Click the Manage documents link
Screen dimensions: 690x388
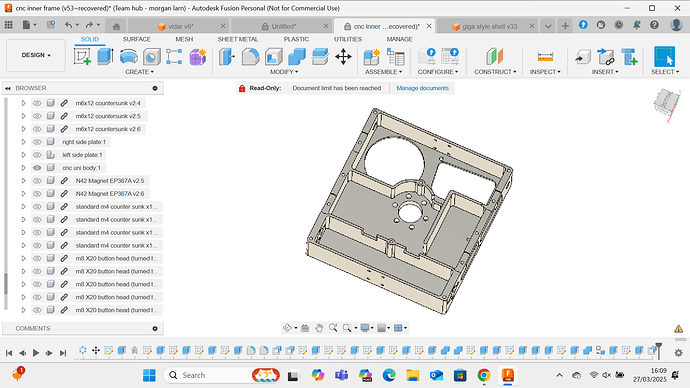[x=422, y=88]
